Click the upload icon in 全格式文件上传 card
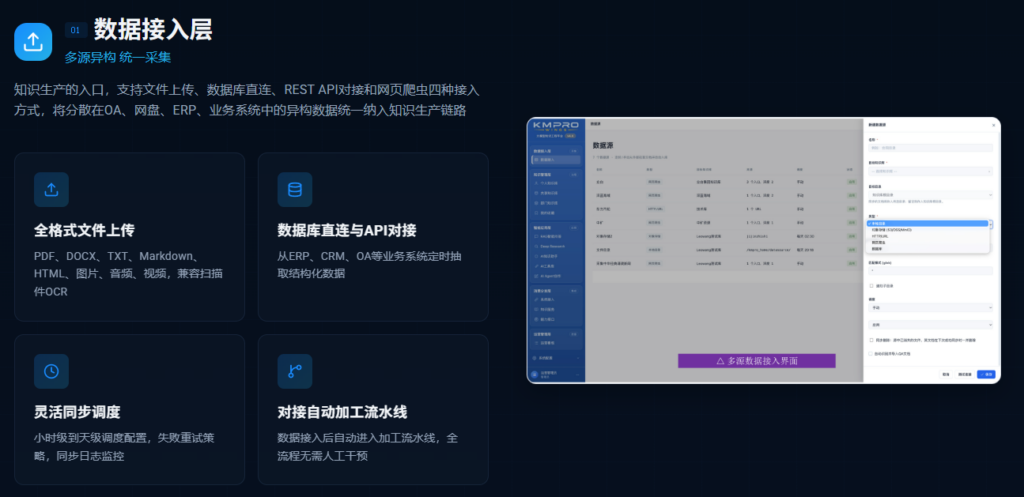Image resolution: width=1024 pixels, height=497 pixels. [x=51, y=189]
